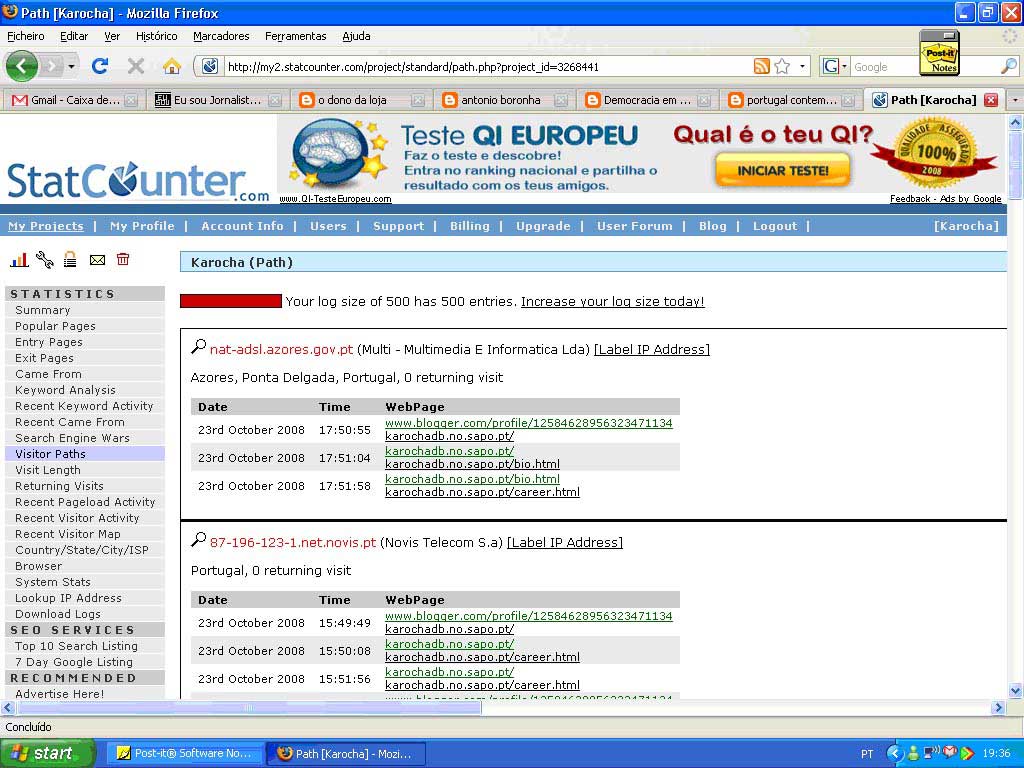Click the Firefox Back button
This screenshot has width=1024, height=768.
(22, 66)
